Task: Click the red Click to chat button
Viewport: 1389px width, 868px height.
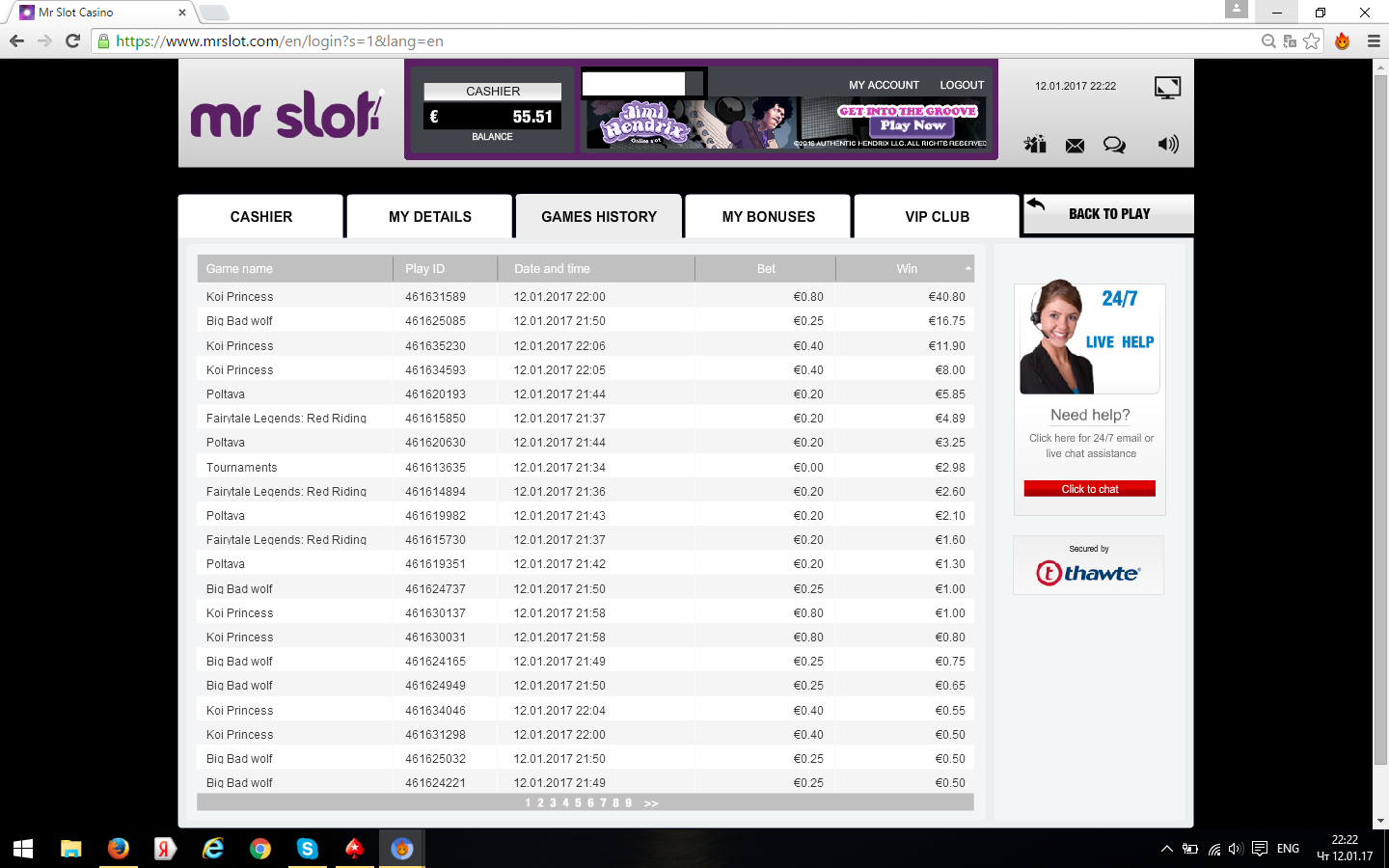Action: click(x=1089, y=489)
